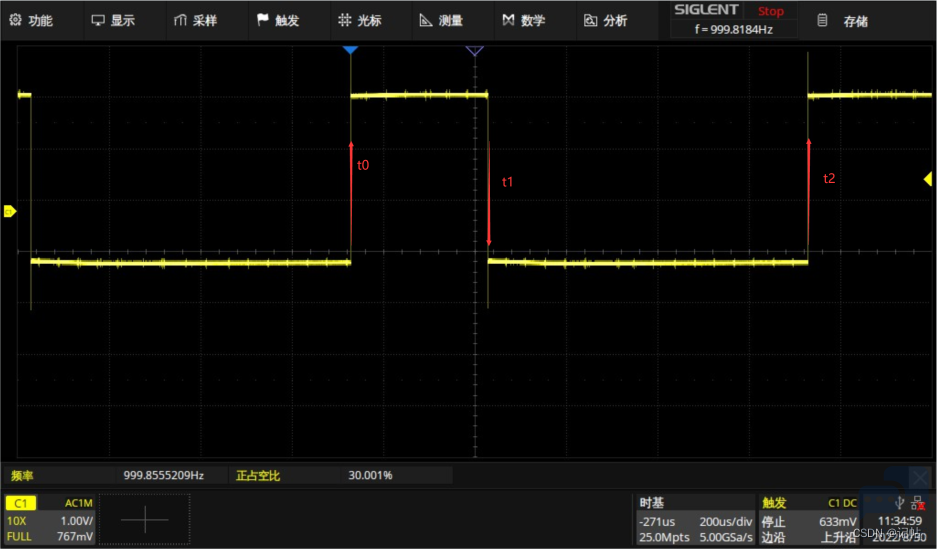
Task: Toggle the yellow C1 channel box
Action: point(21,503)
